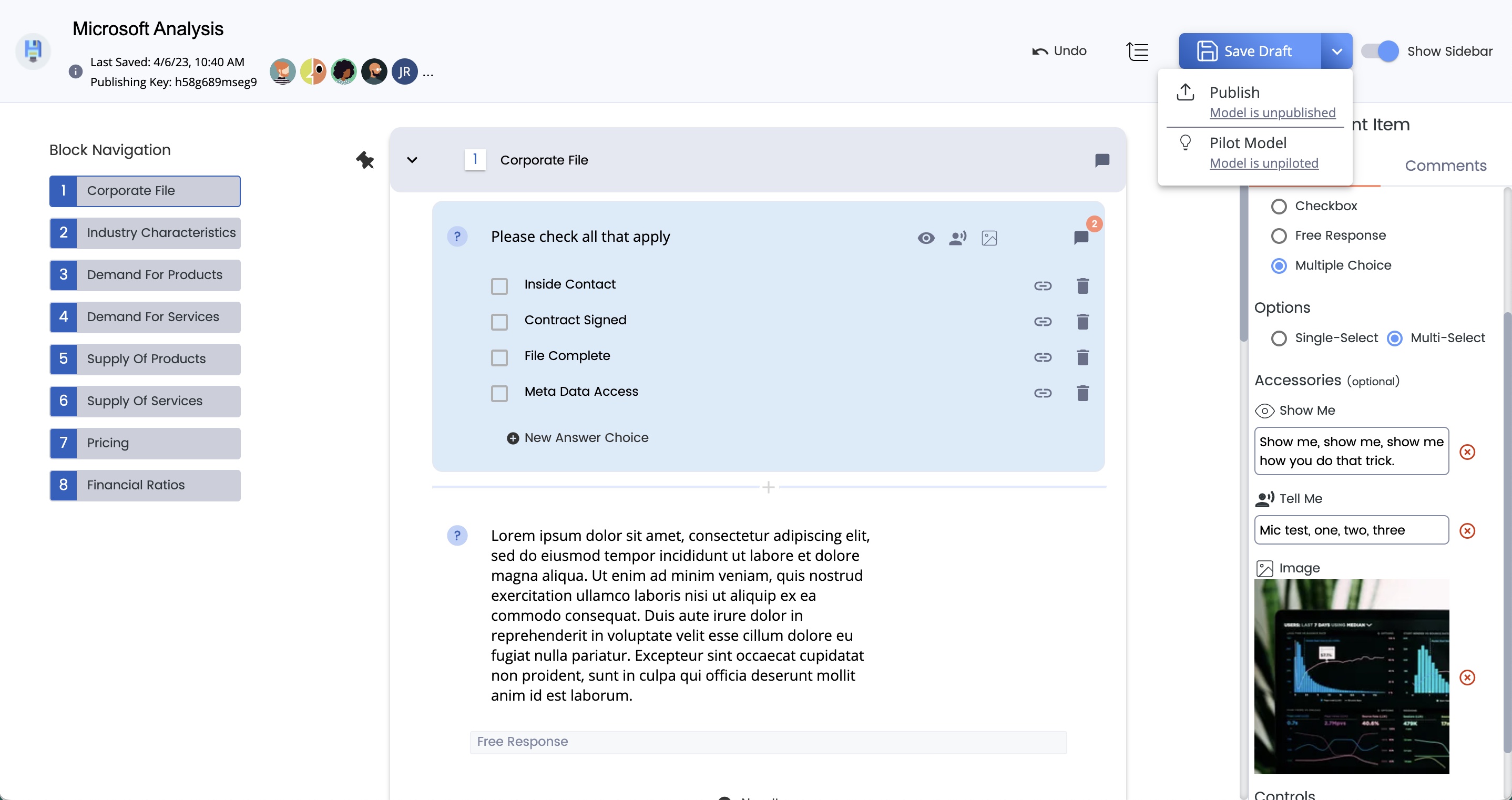Click help icon for Lorem ipsum question
The height and width of the screenshot is (800, 1512).
[x=457, y=535]
